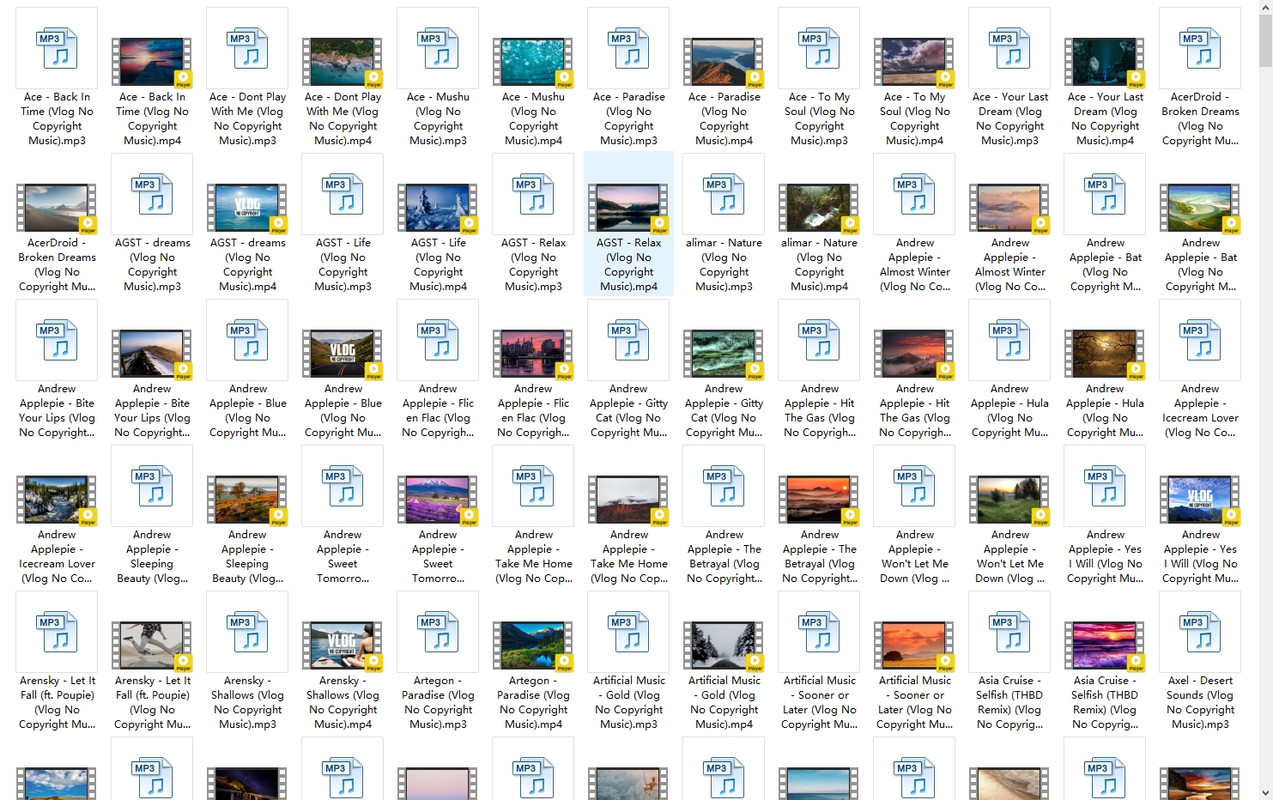Select the Andrew Applepie - Almost Winter video thumbnail
The height and width of the screenshot is (800, 1273).
[x=1010, y=208]
